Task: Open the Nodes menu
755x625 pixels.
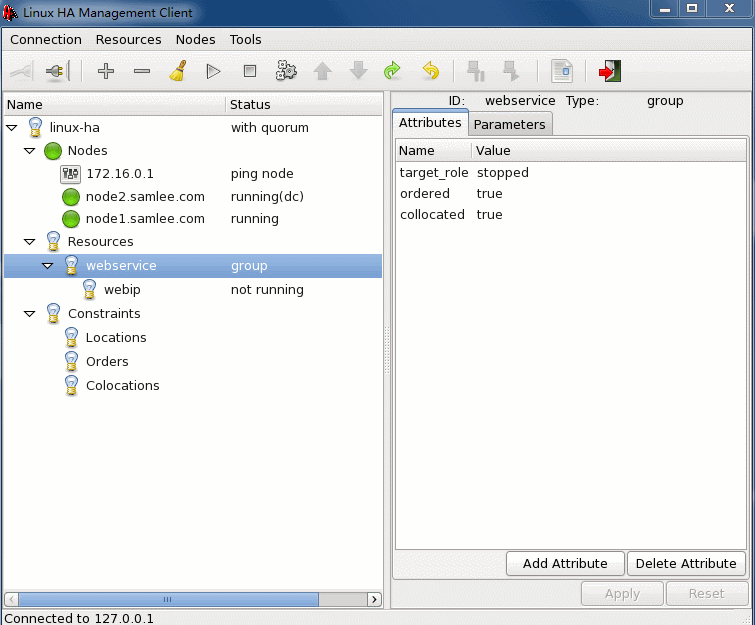Action: (x=195, y=39)
